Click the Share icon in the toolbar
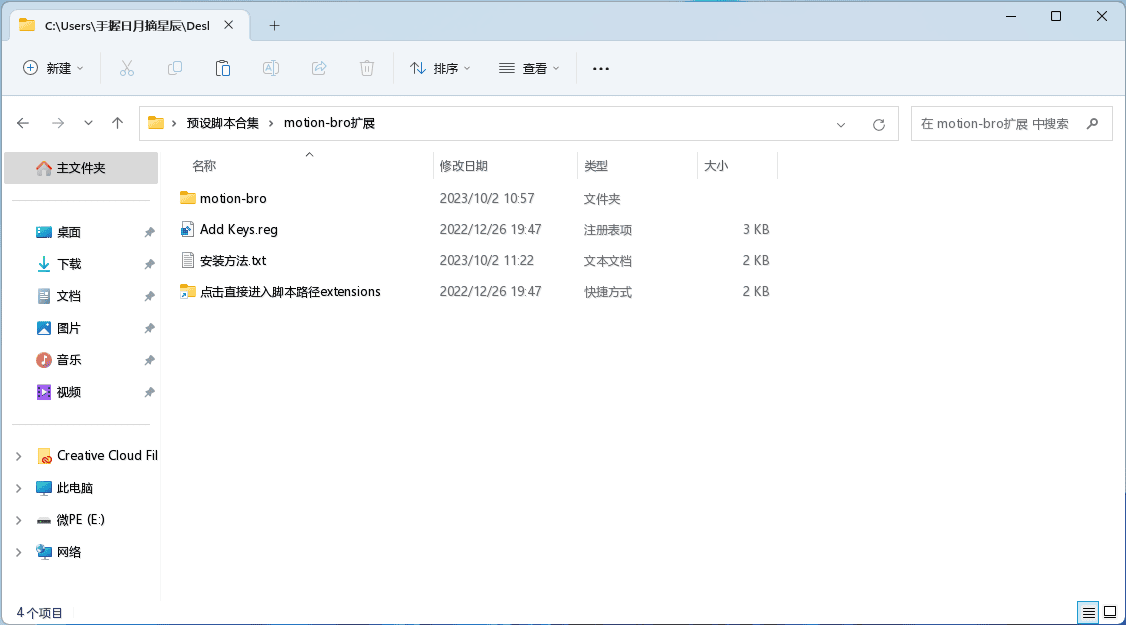The width and height of the screenshot is (1126, 625). (x=318, y=68)
